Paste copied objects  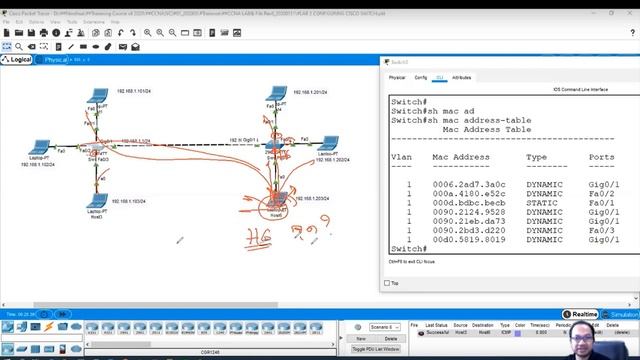(108, 33)
